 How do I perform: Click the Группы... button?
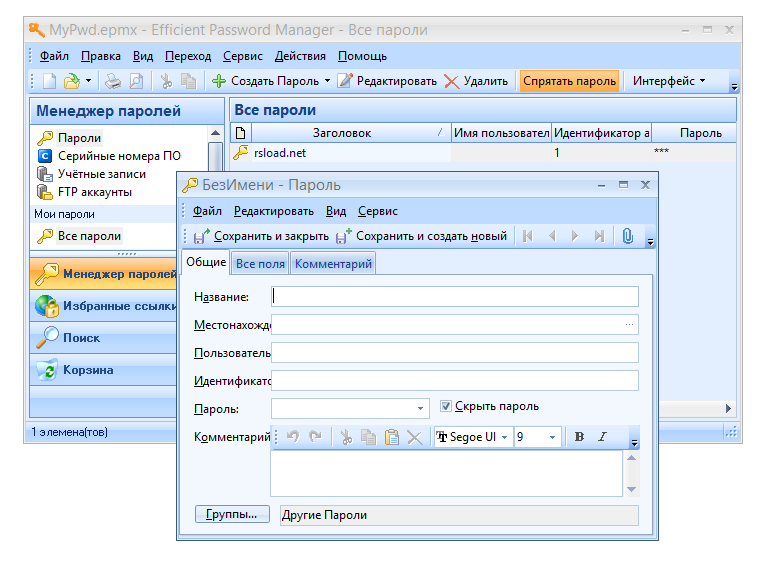click(x=232, y=514)
